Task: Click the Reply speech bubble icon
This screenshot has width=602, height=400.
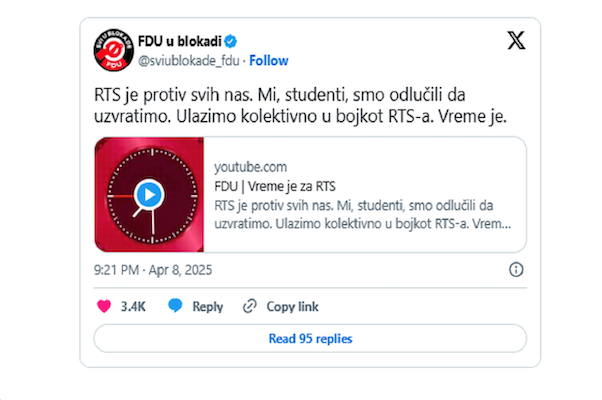Action: point(176,306)
